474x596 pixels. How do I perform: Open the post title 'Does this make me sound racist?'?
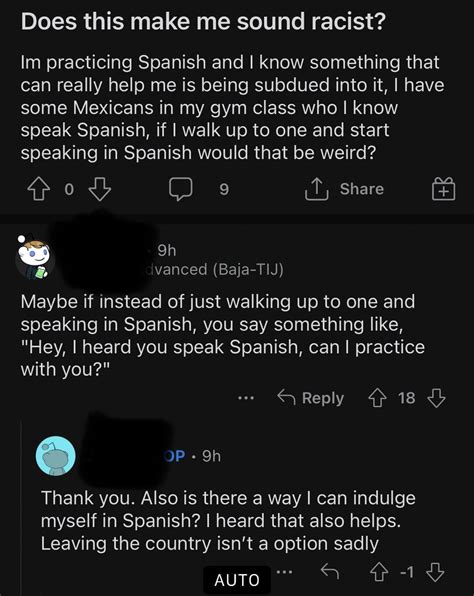click(203, 21)
